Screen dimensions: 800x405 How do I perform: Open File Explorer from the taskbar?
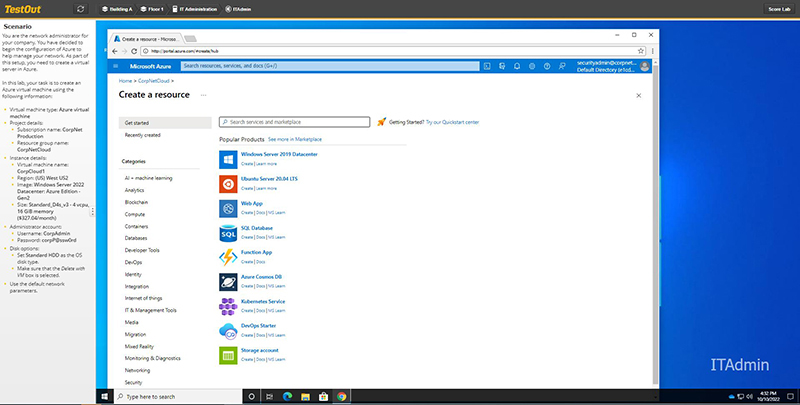click(305, 396)
